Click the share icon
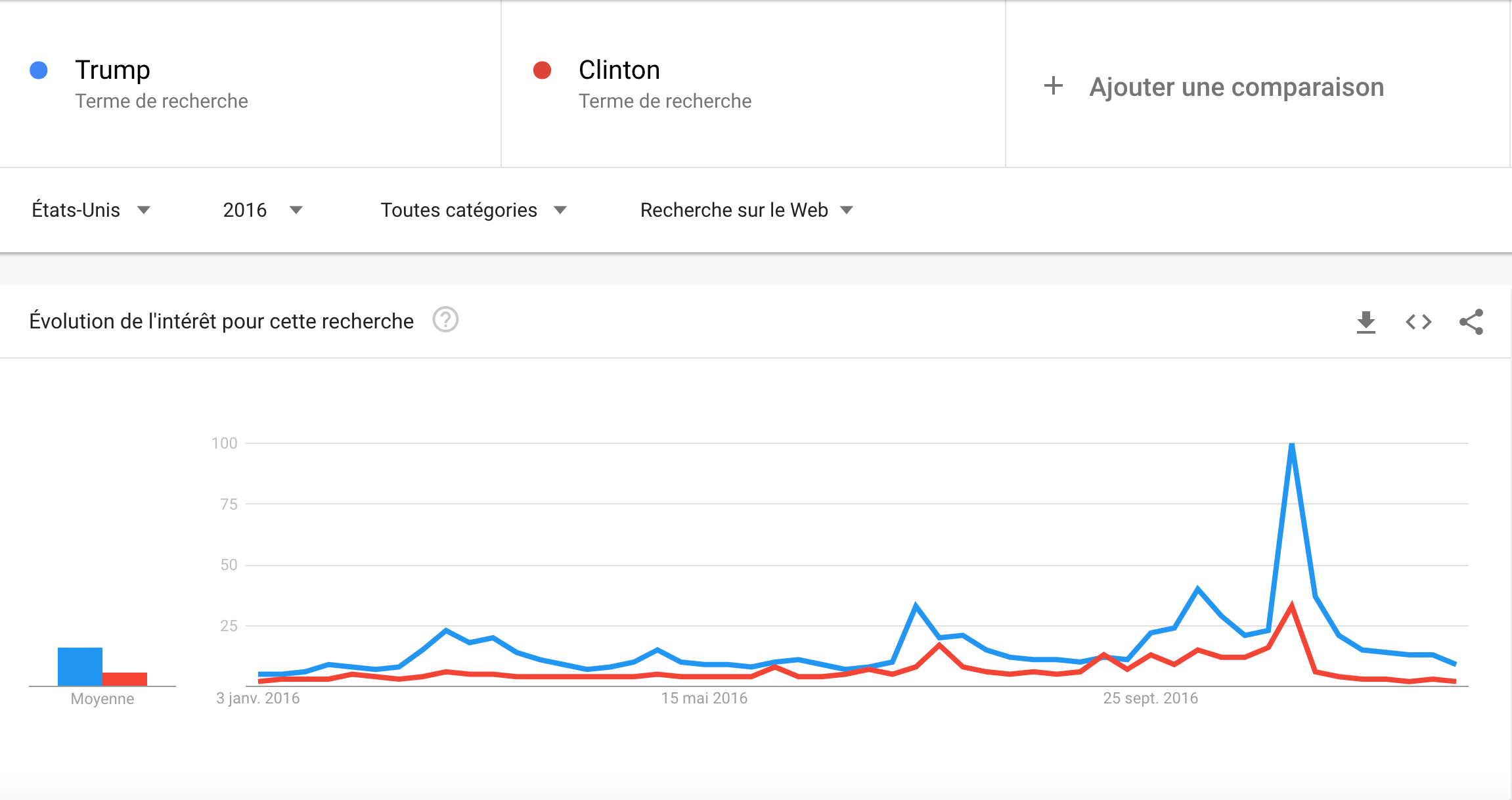The image size is (1512, 800). click(1471, 322)
